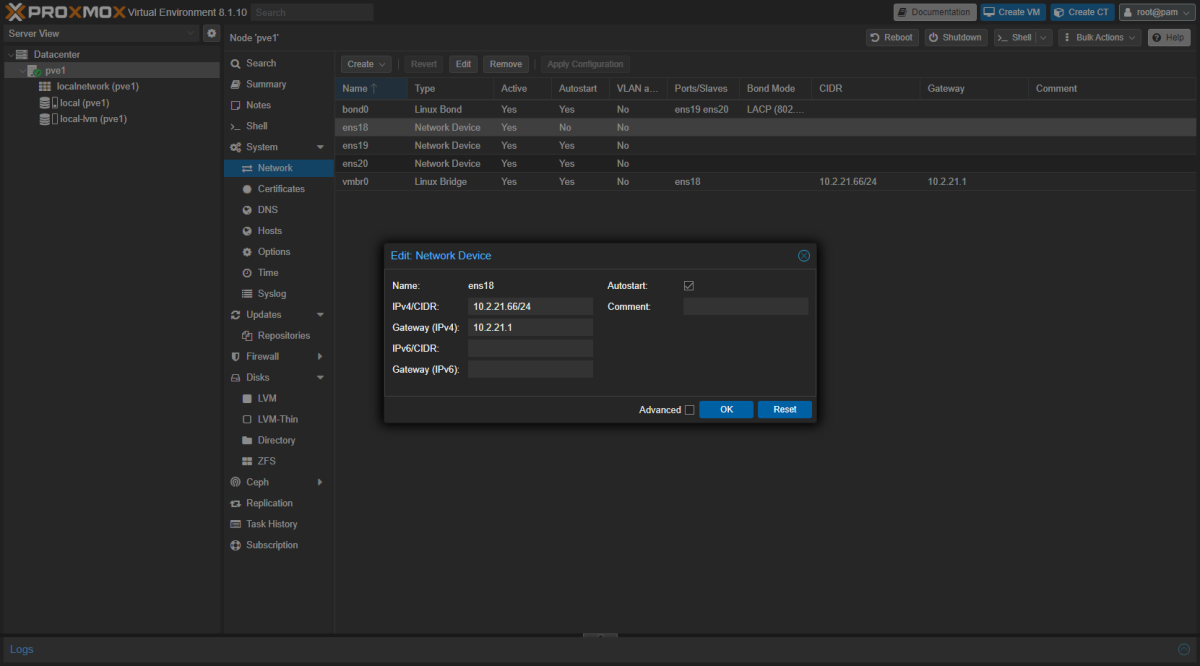
Task: Open Server View settings gear
Action: click(211, 33)
